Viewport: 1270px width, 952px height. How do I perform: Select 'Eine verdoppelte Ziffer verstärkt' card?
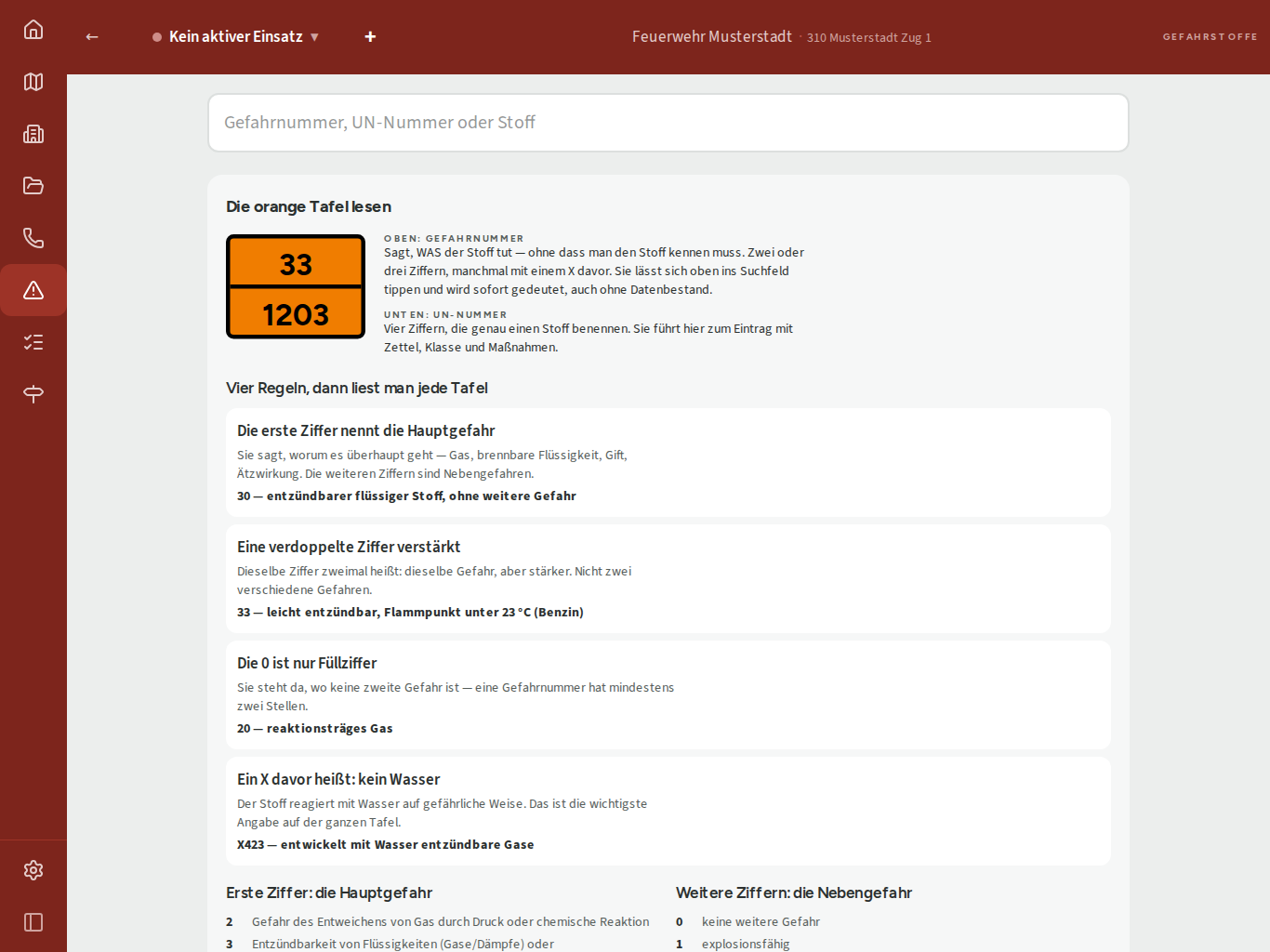(668, 578)
